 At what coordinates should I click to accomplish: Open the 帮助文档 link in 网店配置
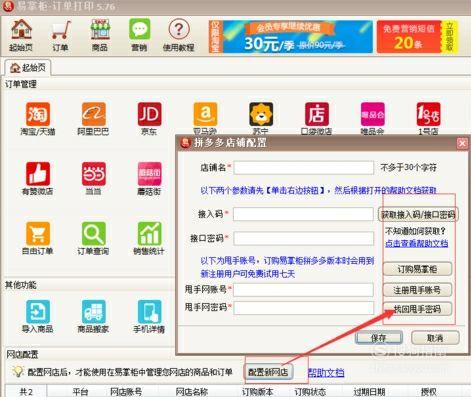pyautogui.click(x=326, y=372)
